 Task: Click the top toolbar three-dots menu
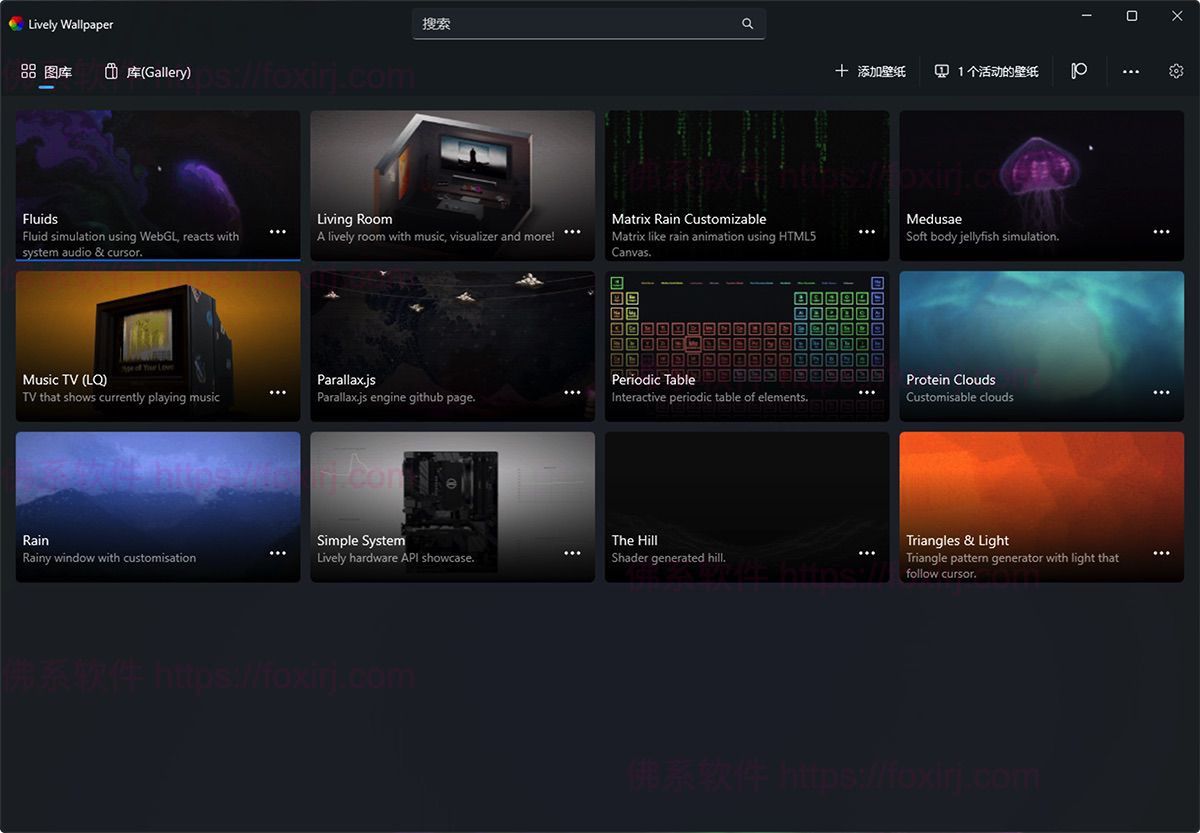click(x=1131, y=72)
